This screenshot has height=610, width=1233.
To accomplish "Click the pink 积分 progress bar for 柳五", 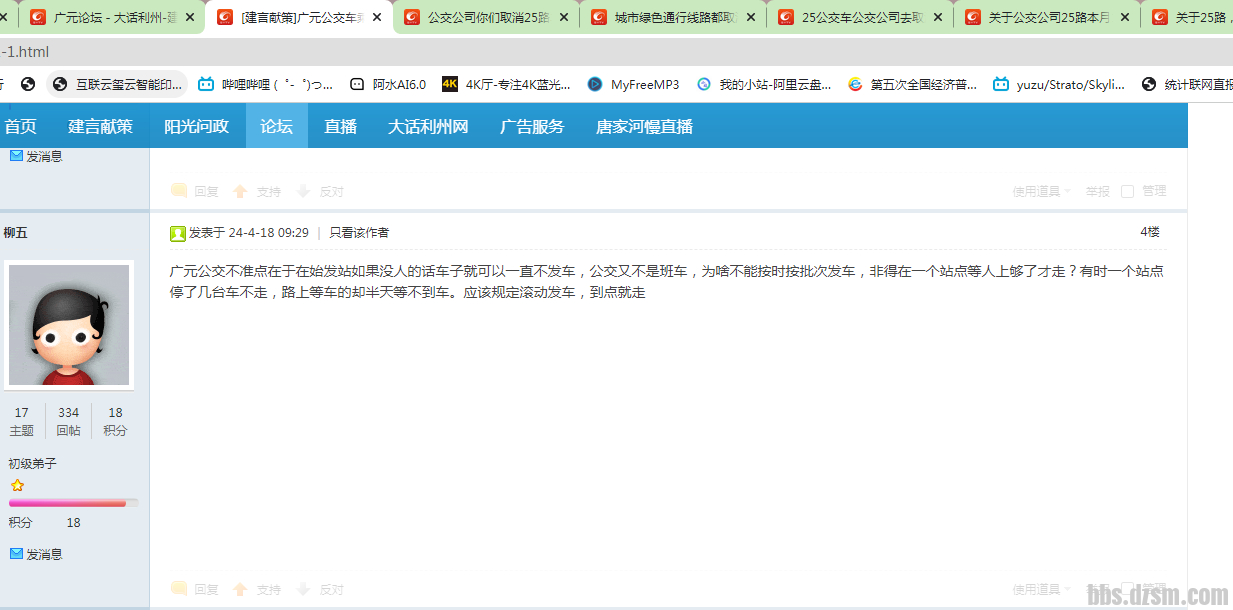I will coord(73,503).
